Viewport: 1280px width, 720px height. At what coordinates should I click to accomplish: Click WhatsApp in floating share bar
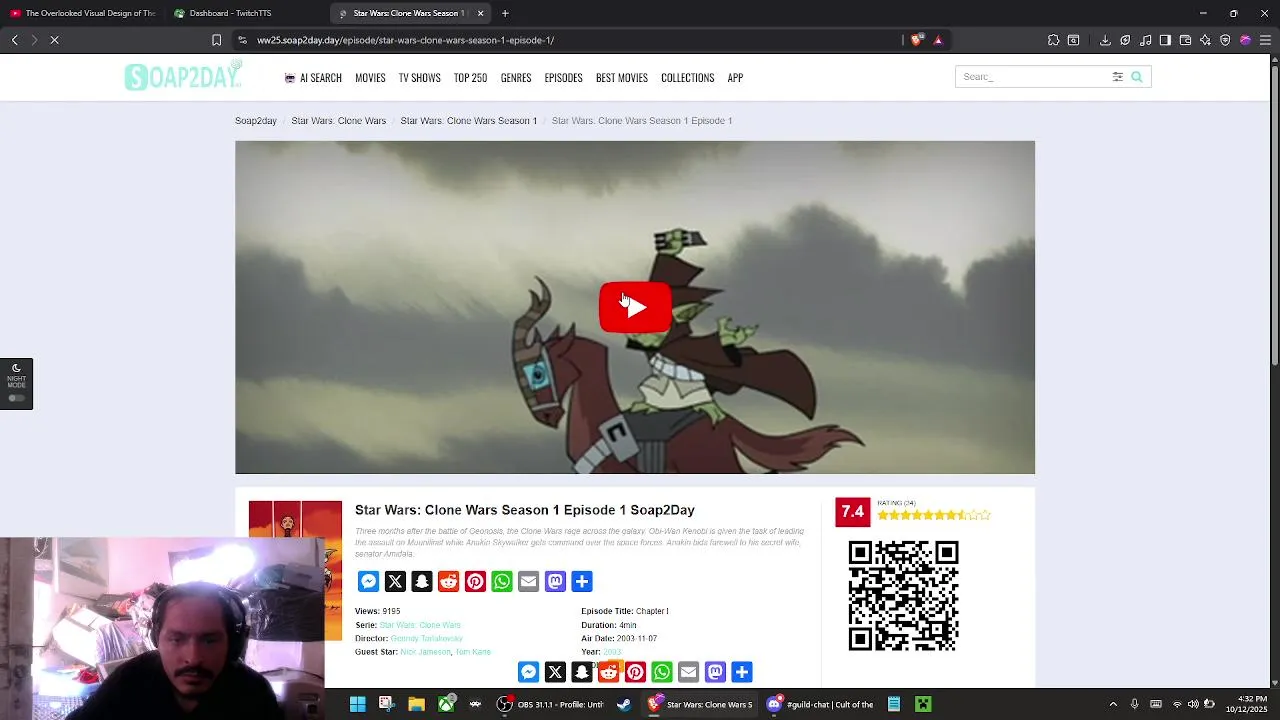(662, 672)
